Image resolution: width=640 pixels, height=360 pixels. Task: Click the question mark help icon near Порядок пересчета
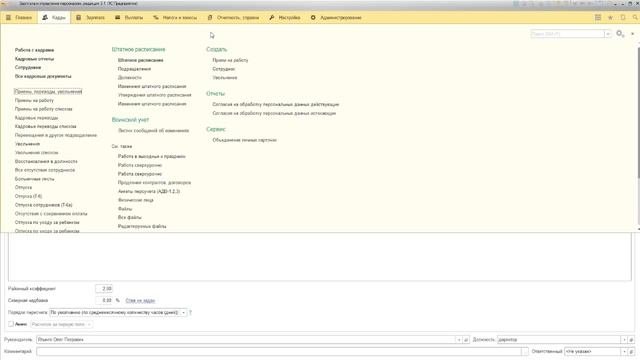[190, 312]
